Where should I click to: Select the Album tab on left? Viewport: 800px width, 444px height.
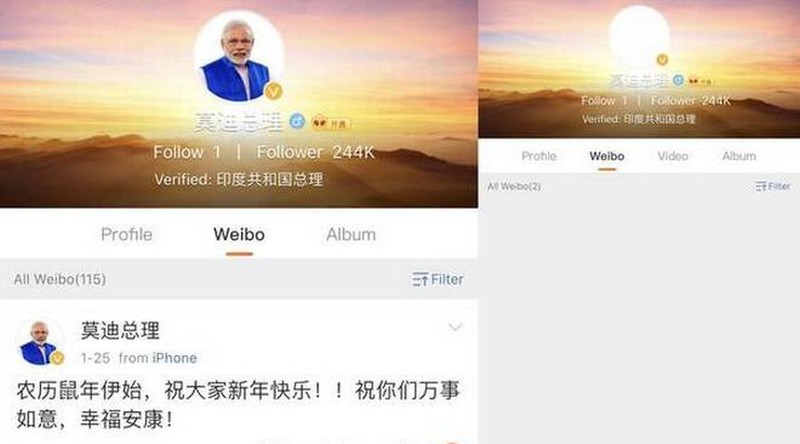point(351,234)
